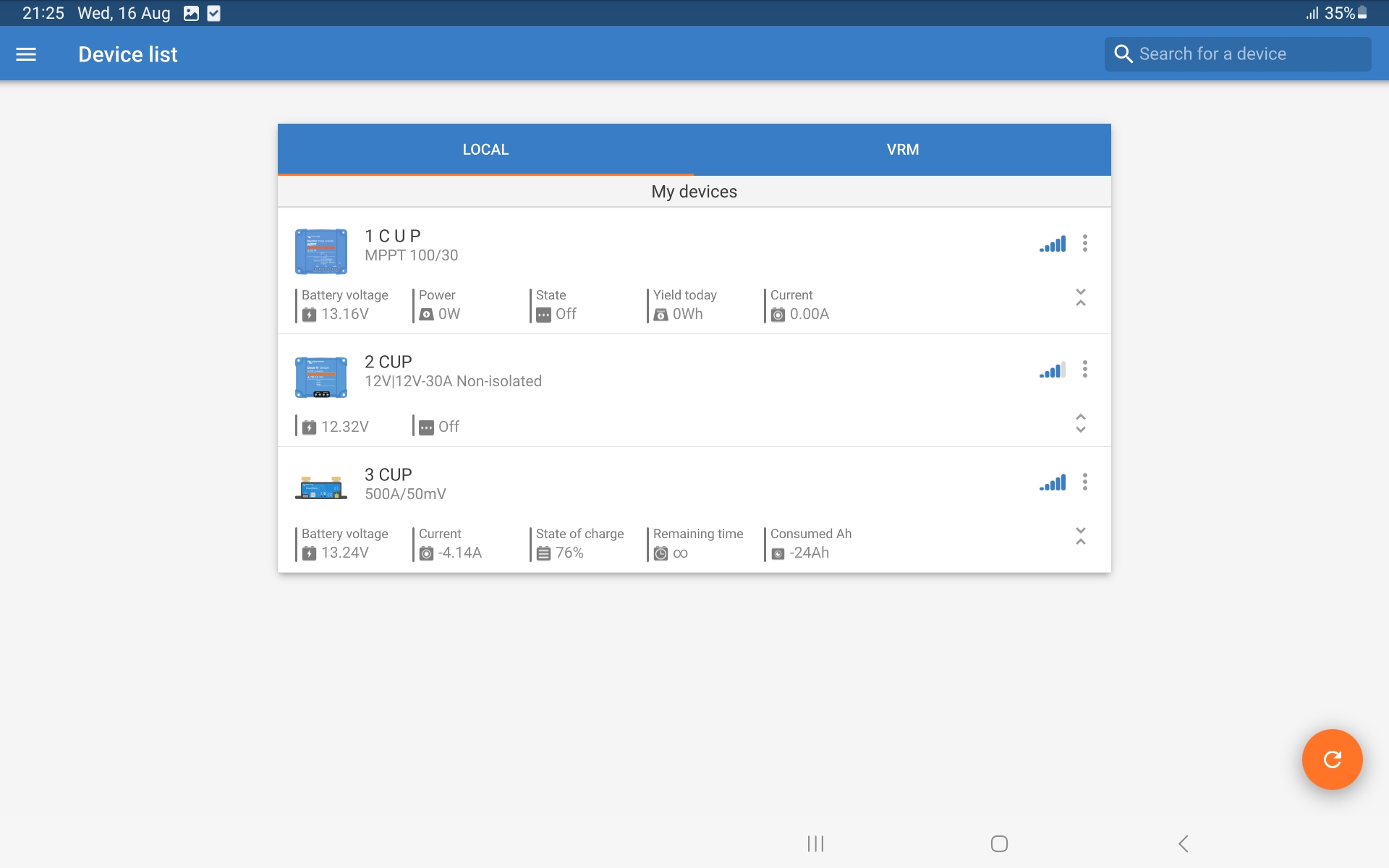The image size is (1389, 868).
Task: Click the Remaining time label
Action: coord(698,534)
